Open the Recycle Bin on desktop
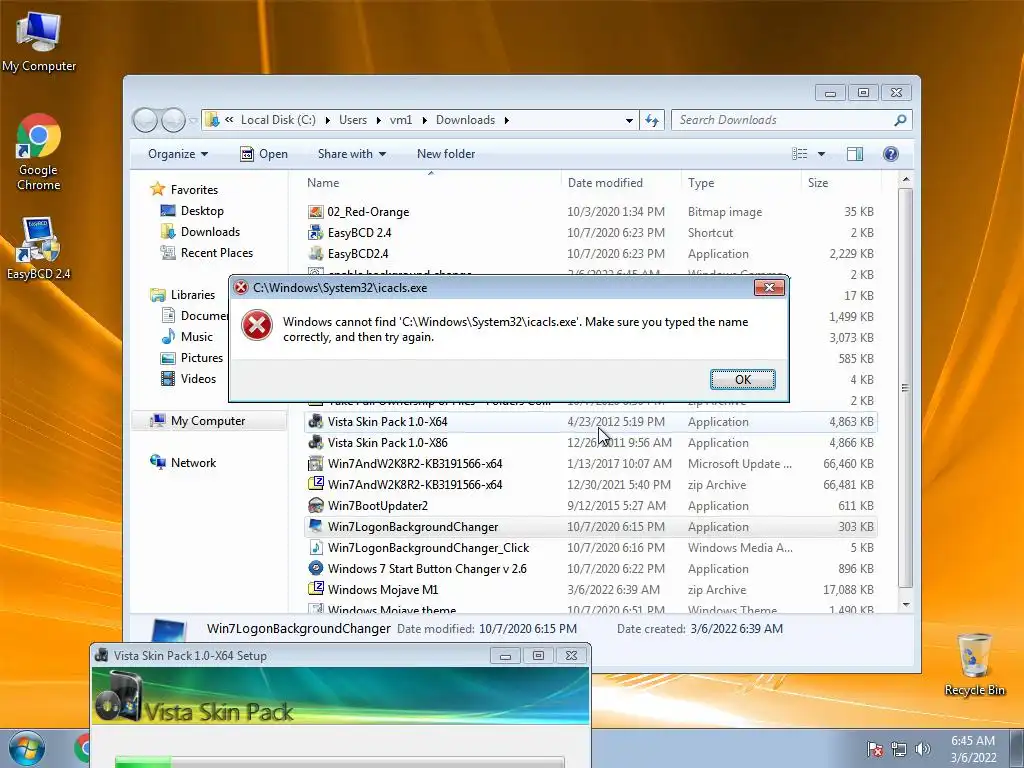The image size is (1024, 768). coord(974,664)
